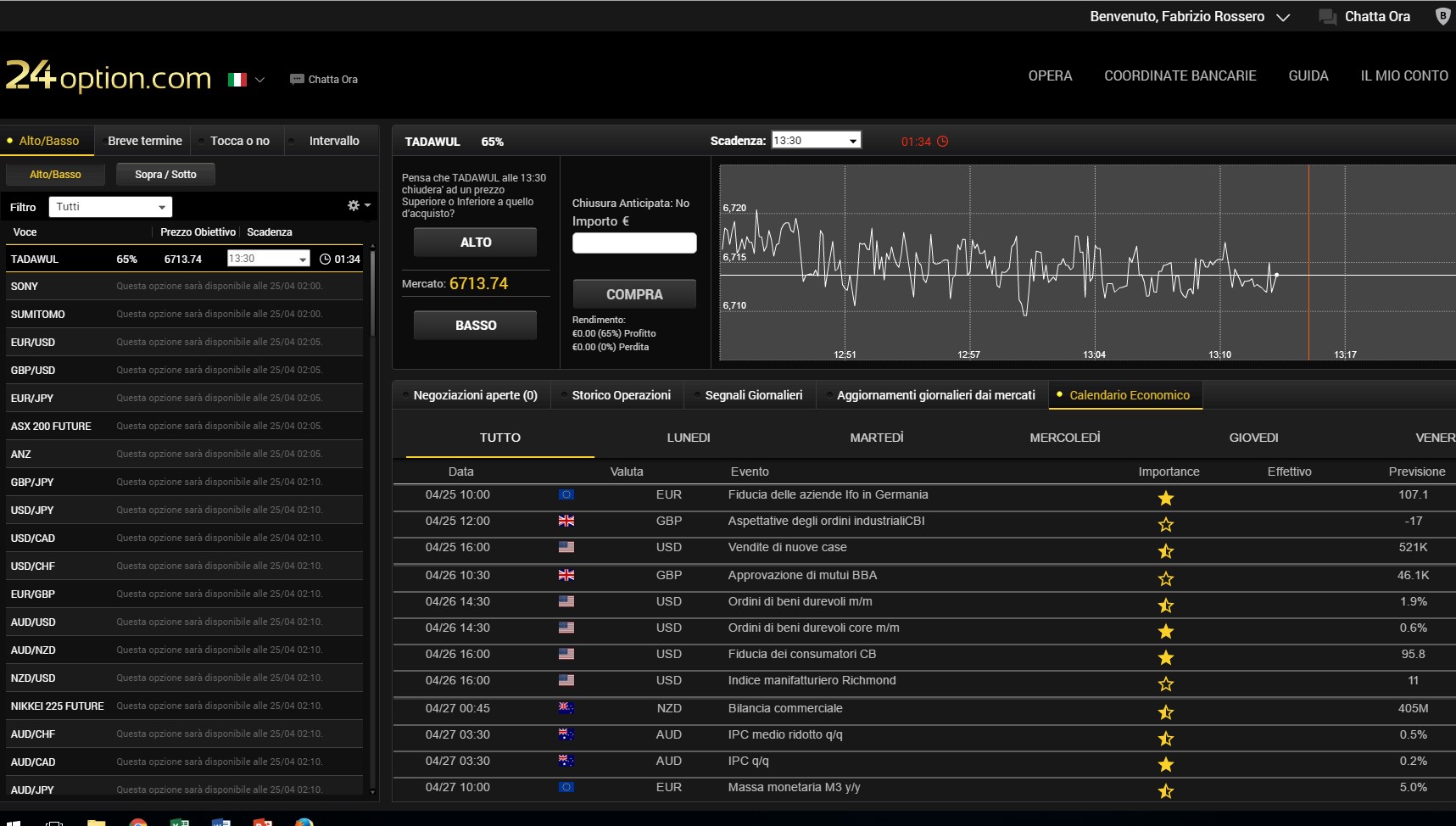Viewport: 1456px width, 826px height.
Task: Click importance star for Aspettative degli ordini industriali
Action: pos(1166,524)
